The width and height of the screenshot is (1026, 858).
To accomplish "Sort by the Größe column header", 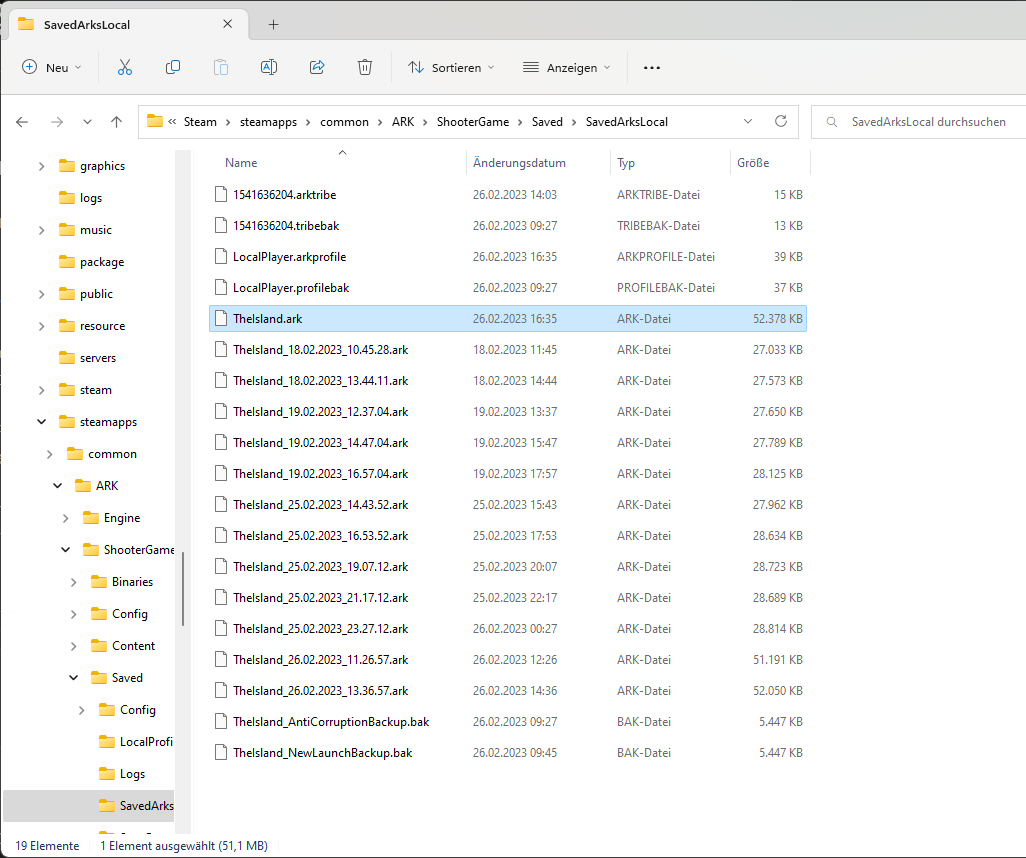I will pyautogui.click(x=753, y=163).
